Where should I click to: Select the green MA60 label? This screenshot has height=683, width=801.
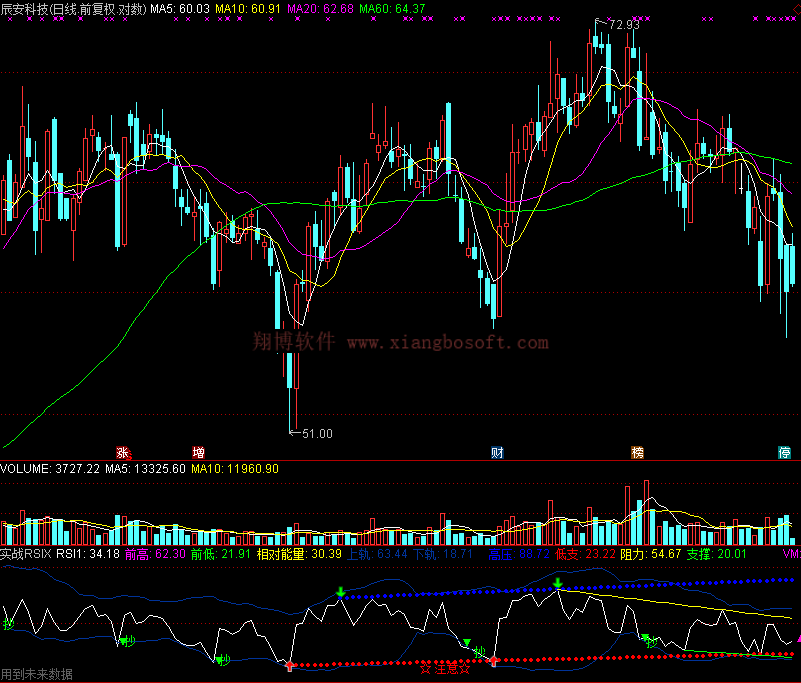coord(392,9)
